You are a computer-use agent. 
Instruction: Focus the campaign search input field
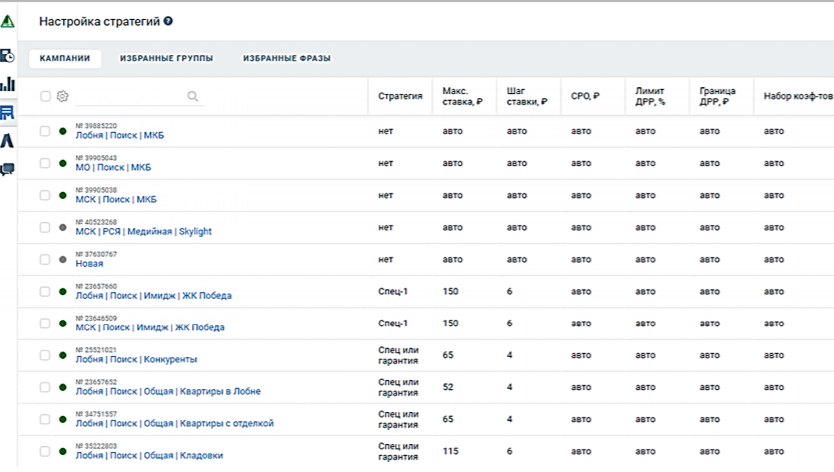pos(130,97)
